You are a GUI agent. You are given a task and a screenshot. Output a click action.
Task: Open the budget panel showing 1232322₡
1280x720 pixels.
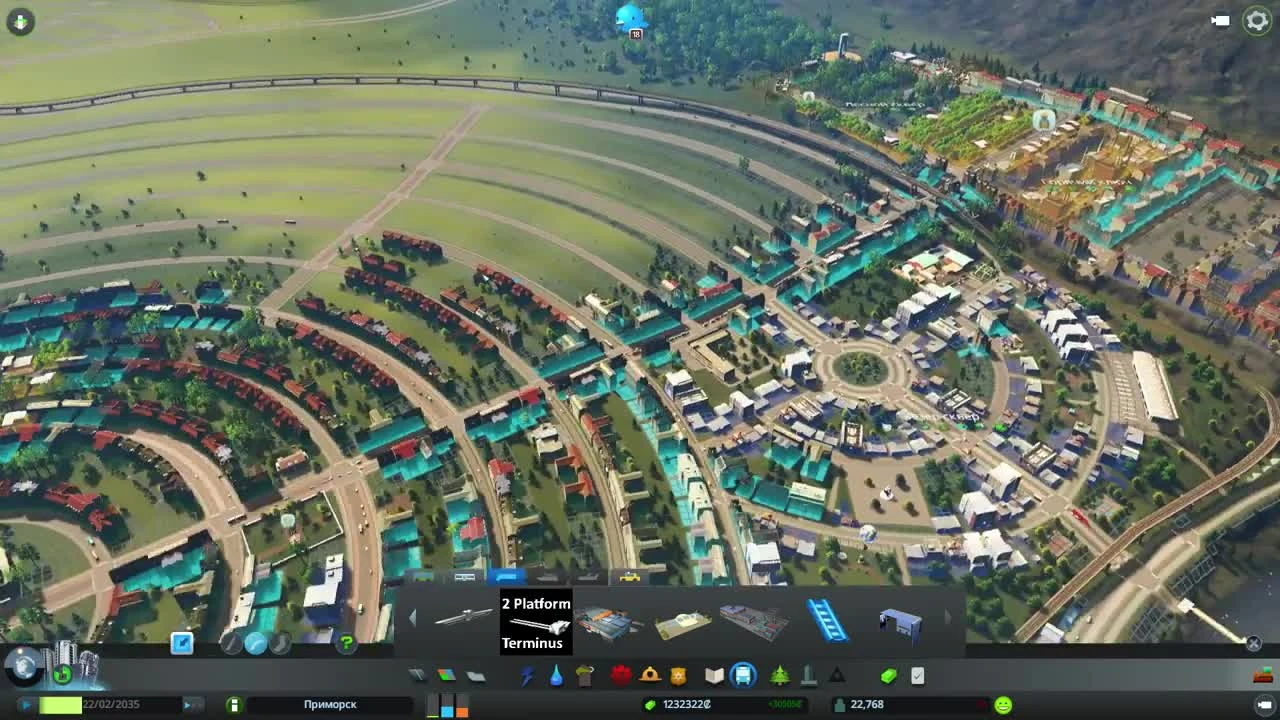683,704
